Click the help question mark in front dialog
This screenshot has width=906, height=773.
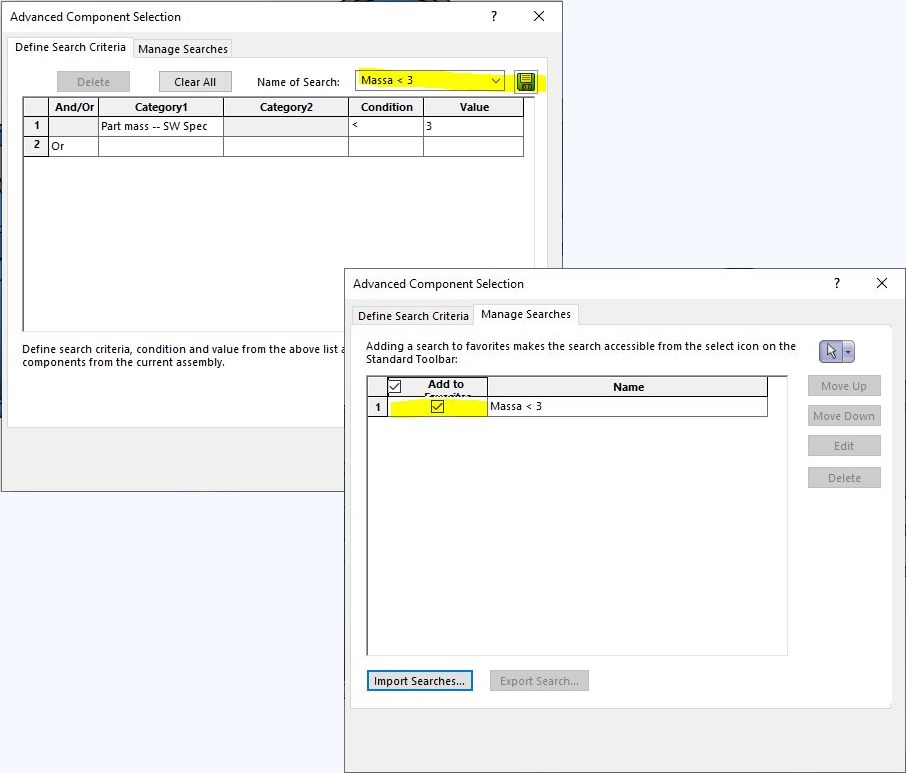[x=837, y=284]
